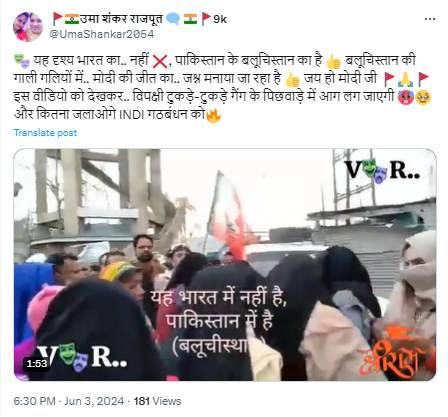The width and height of the screenshot is (448, 417).
Task: Click the fire emoji ending the post
Action: [x=213, y=115]
